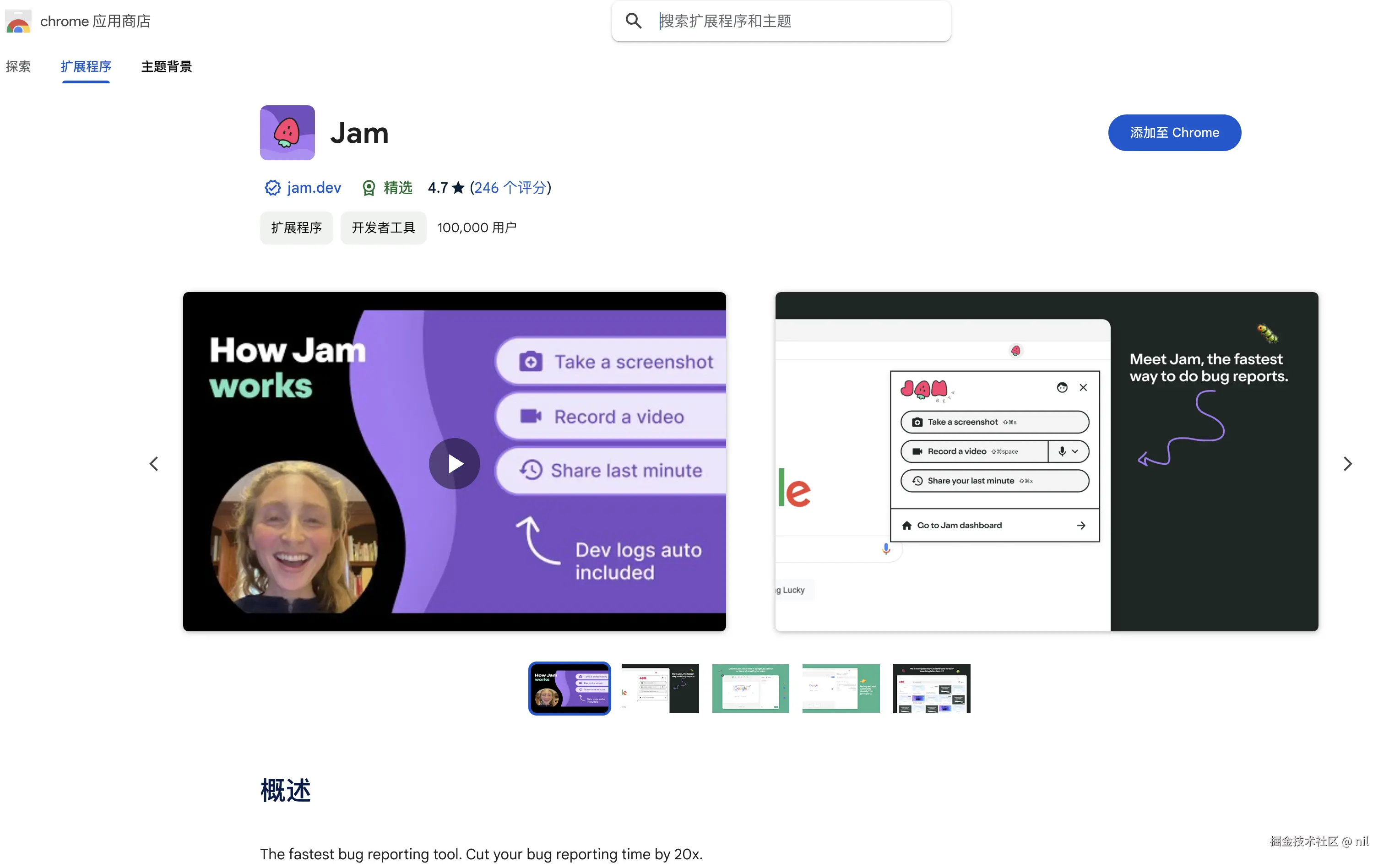Open the jam.dev publisher link
This screenshot has width=1389, height=868.
314,188
